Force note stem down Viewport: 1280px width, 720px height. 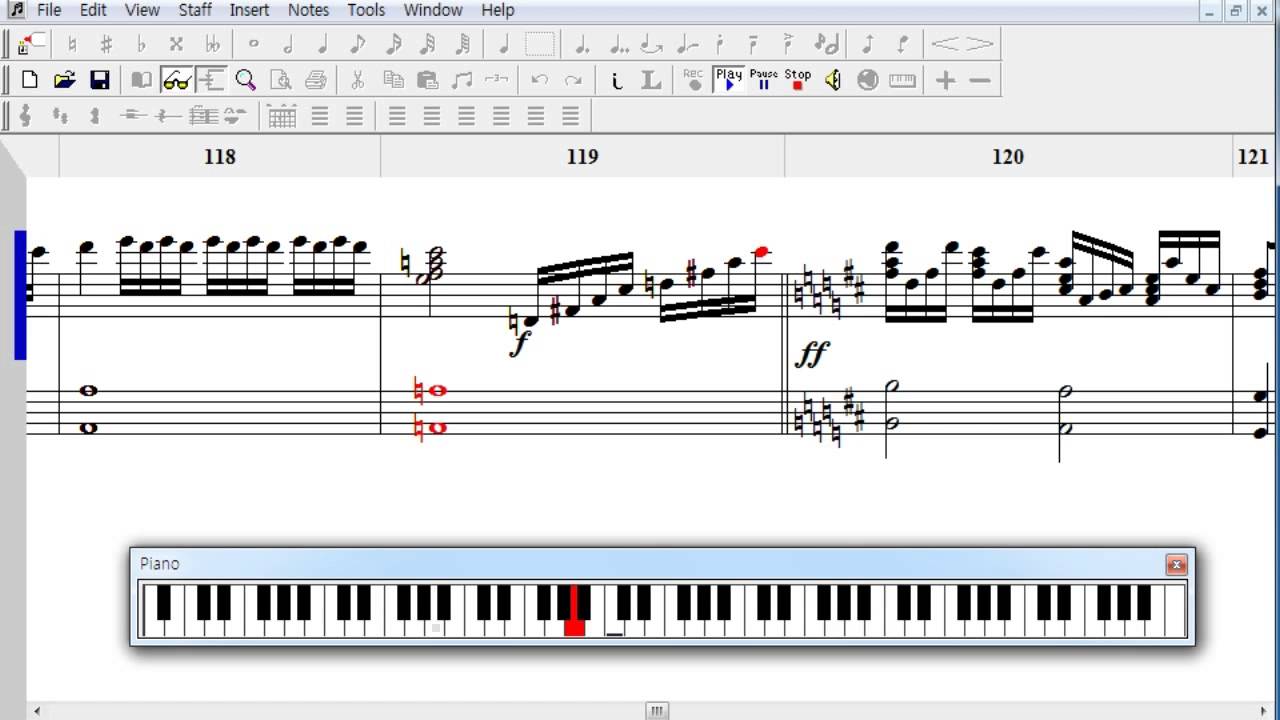(902, 44)
